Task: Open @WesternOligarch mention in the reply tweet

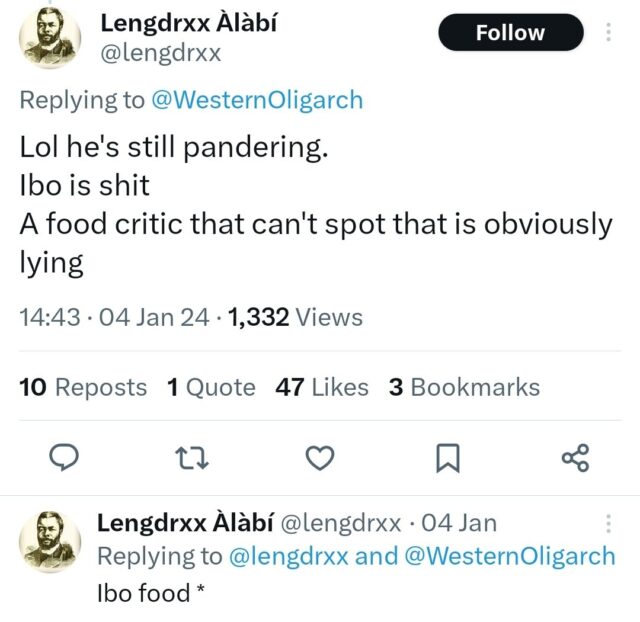Action: point(510,556)
